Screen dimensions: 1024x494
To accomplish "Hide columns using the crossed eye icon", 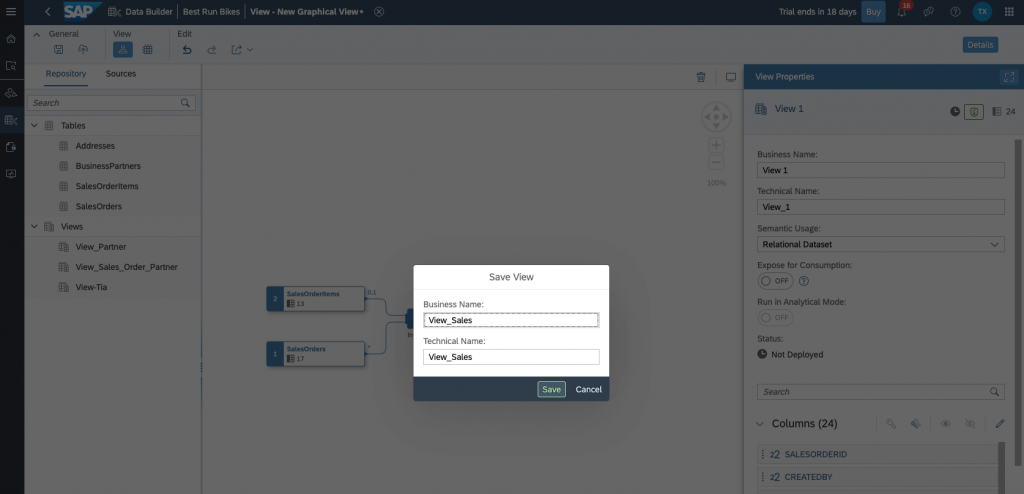I will click(970, 423).
